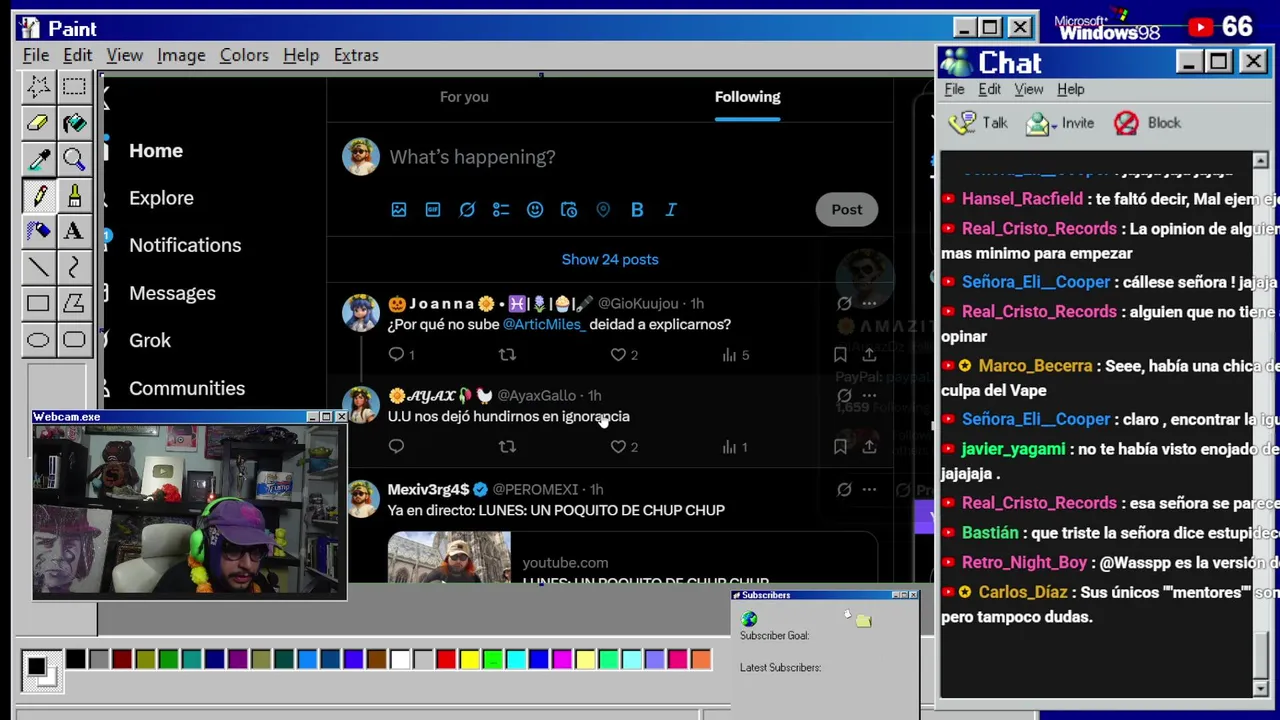Image resolution: width=1280 pixels, height=720 pixels.
Task: Choose the Rounded Rectangle tool
Action: pos(74,340)
